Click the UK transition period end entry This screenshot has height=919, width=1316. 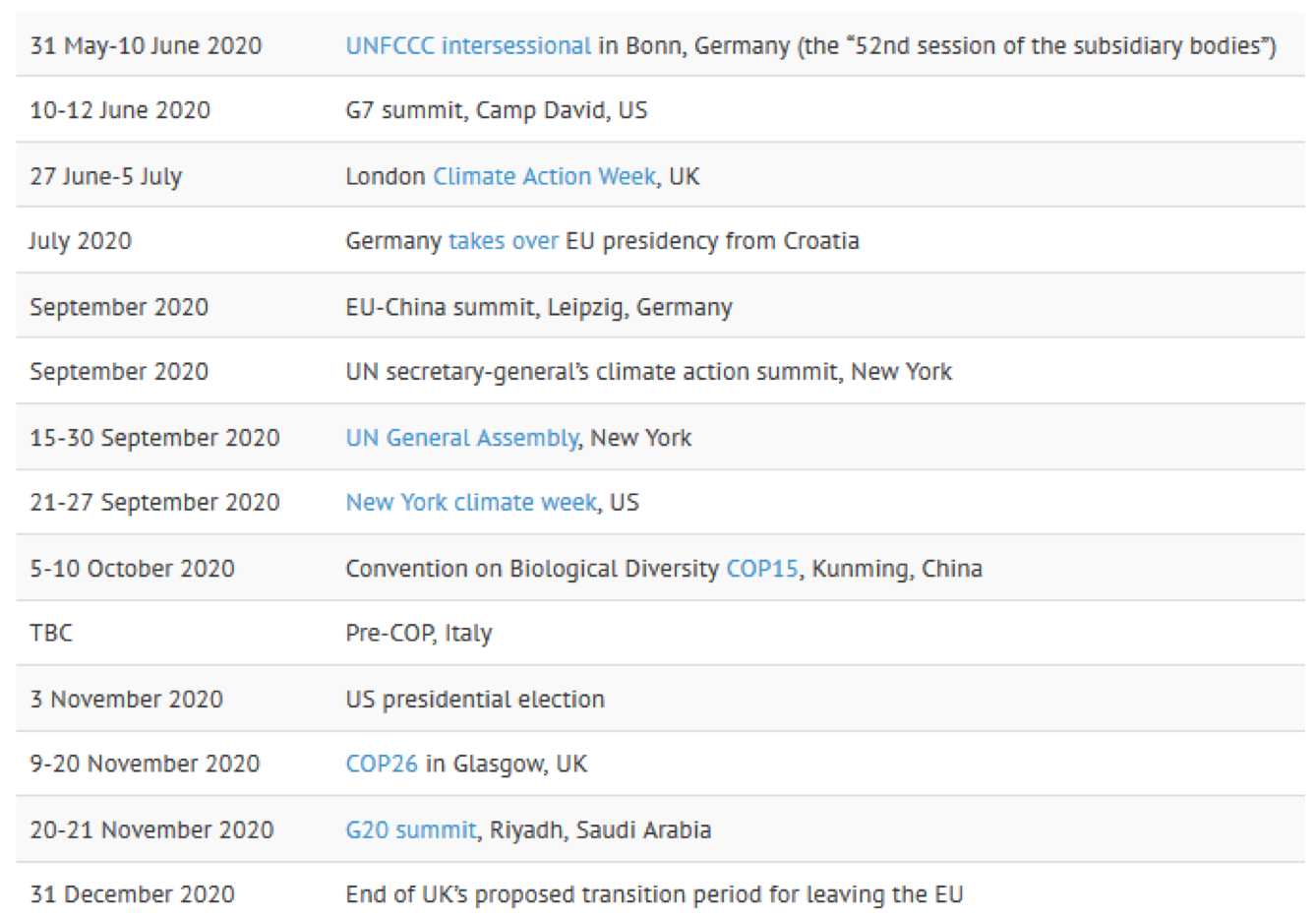(x=654, y=894)
